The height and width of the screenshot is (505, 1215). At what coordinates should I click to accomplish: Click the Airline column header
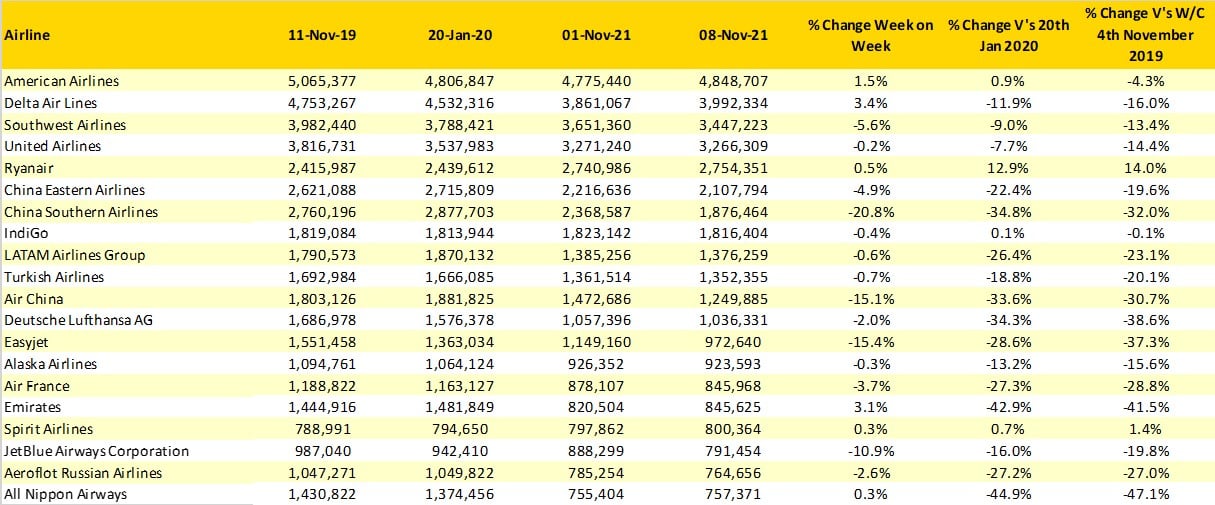(x=27, y=35)
